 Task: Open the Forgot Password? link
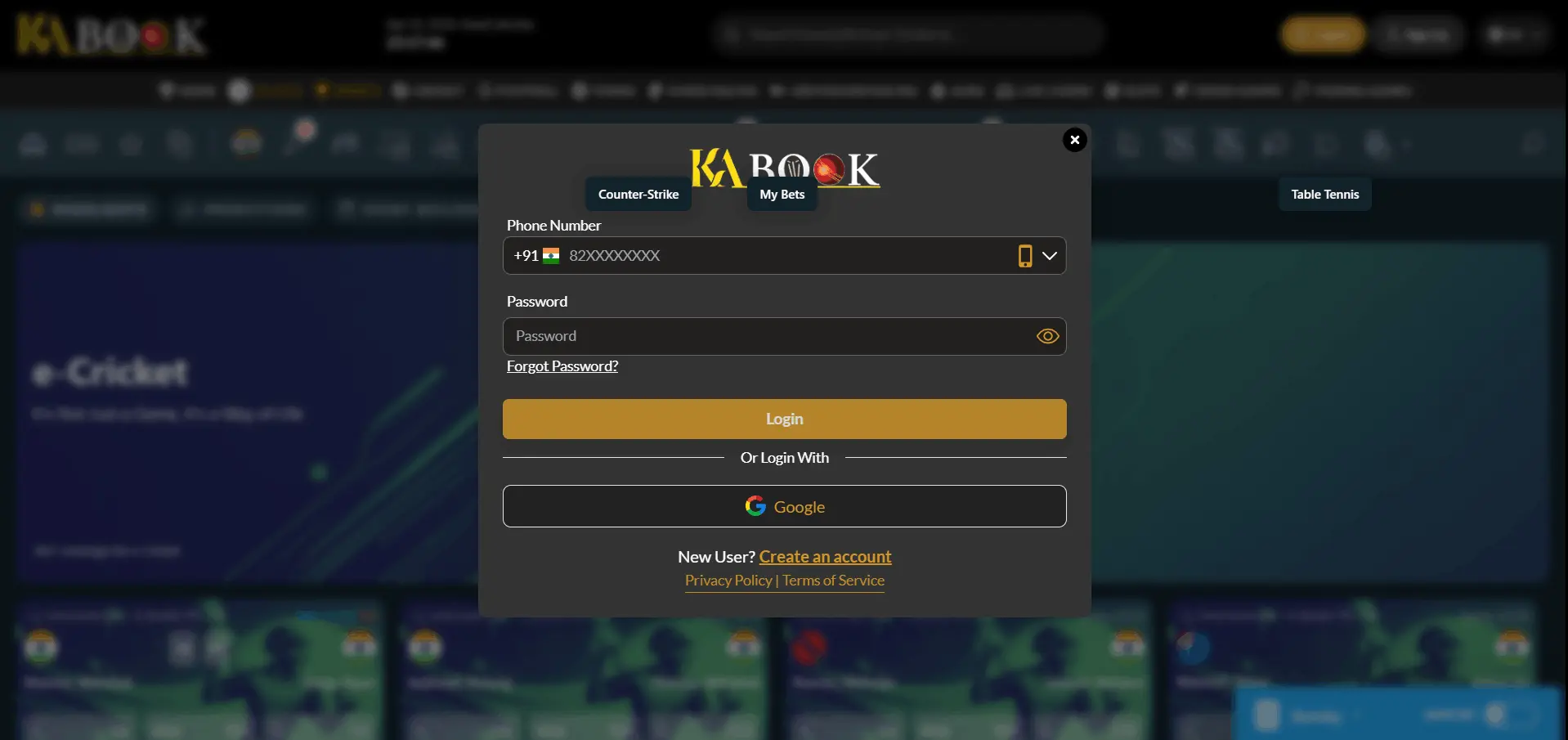(x=562, y=366)
